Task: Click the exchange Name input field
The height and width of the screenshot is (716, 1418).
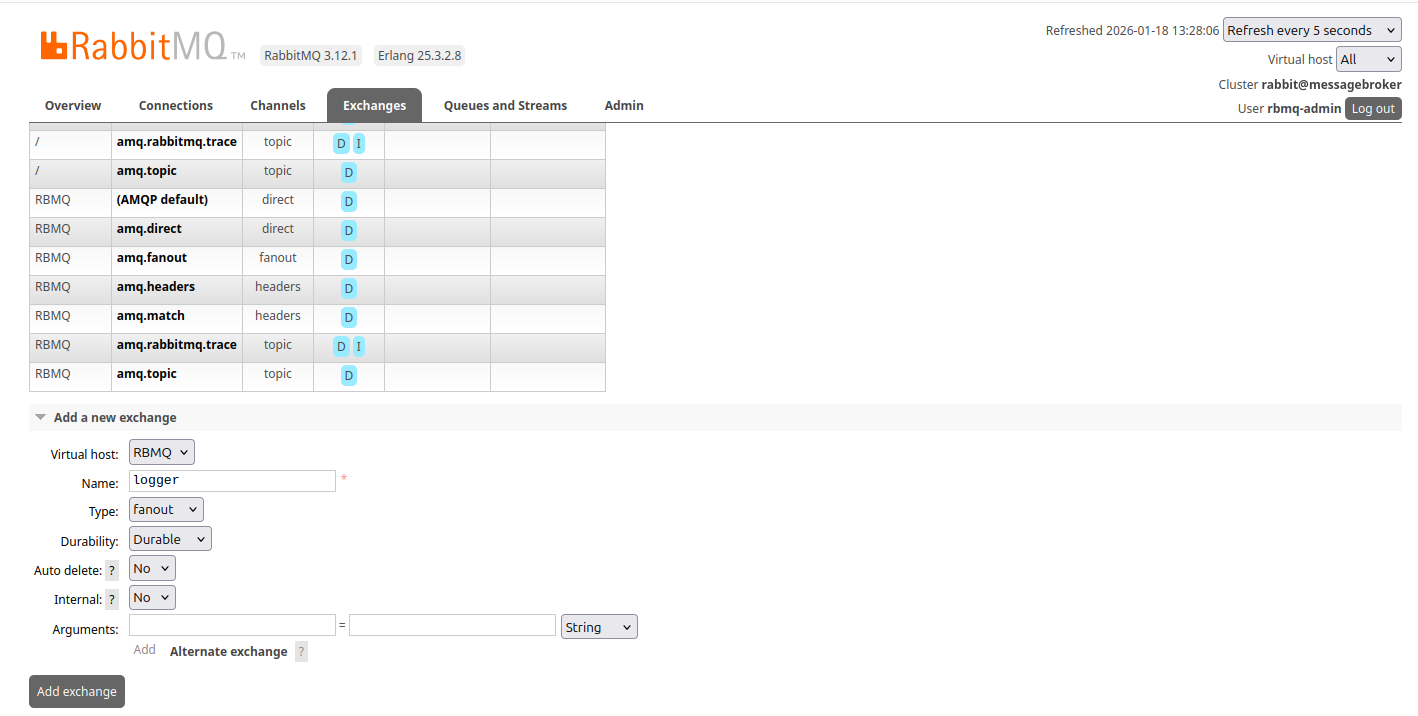Action: point(232,481)
